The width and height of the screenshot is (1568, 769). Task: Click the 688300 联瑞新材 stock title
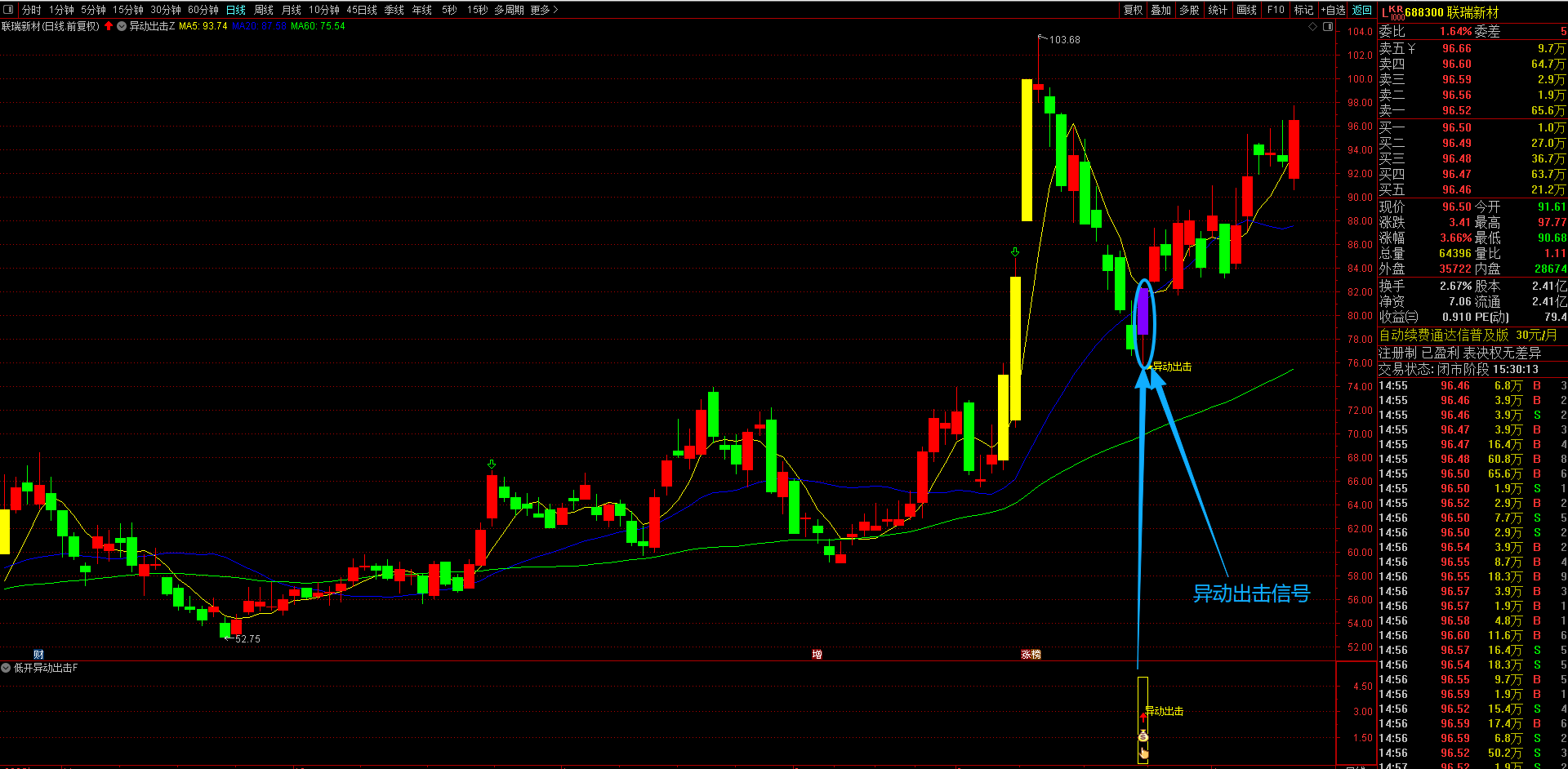point(1451,12)
